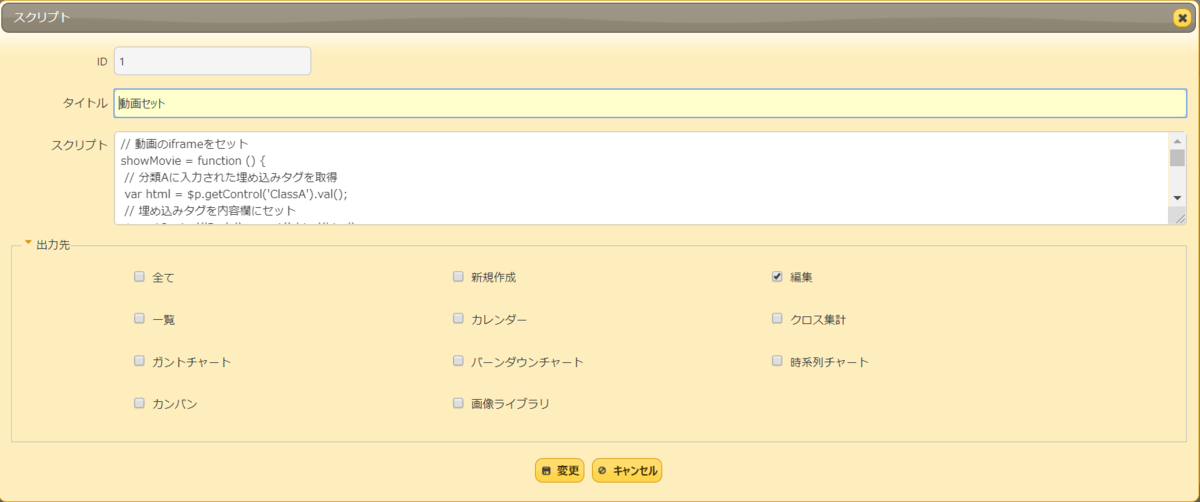Click the 出力先 legend label
Viewport: 1200px width, 502px height.
point(54,244)
